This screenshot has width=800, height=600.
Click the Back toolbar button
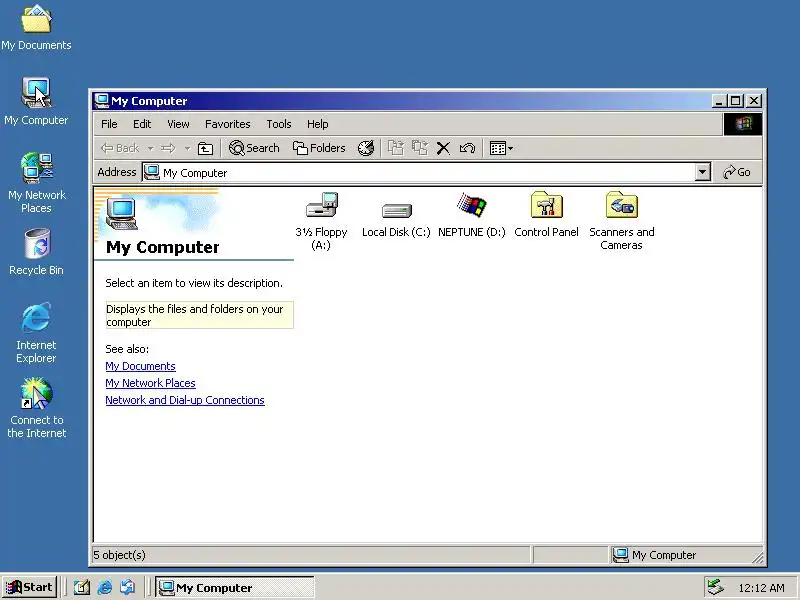(x=120, y=148)
